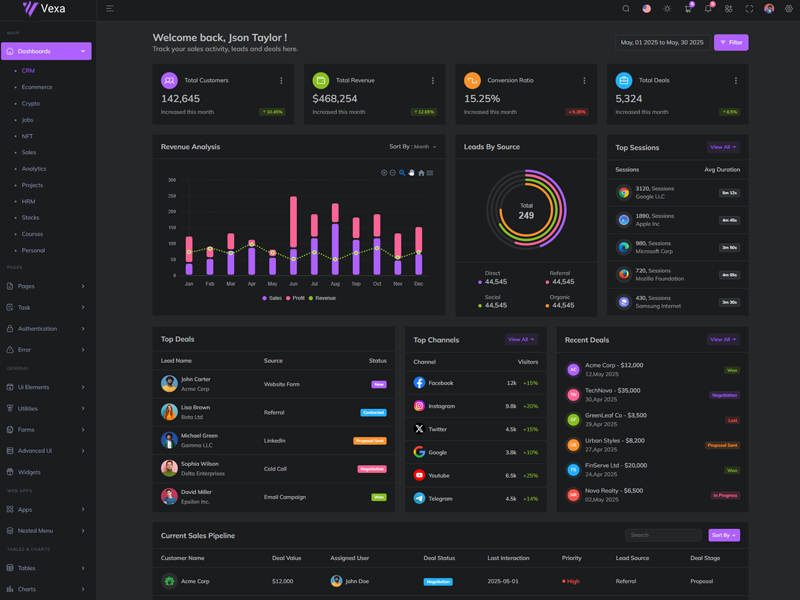Image resolution: width=800 pixels, height=600 pixels.
Task: Click View All in Top Sessions
Action: [722, 147]
